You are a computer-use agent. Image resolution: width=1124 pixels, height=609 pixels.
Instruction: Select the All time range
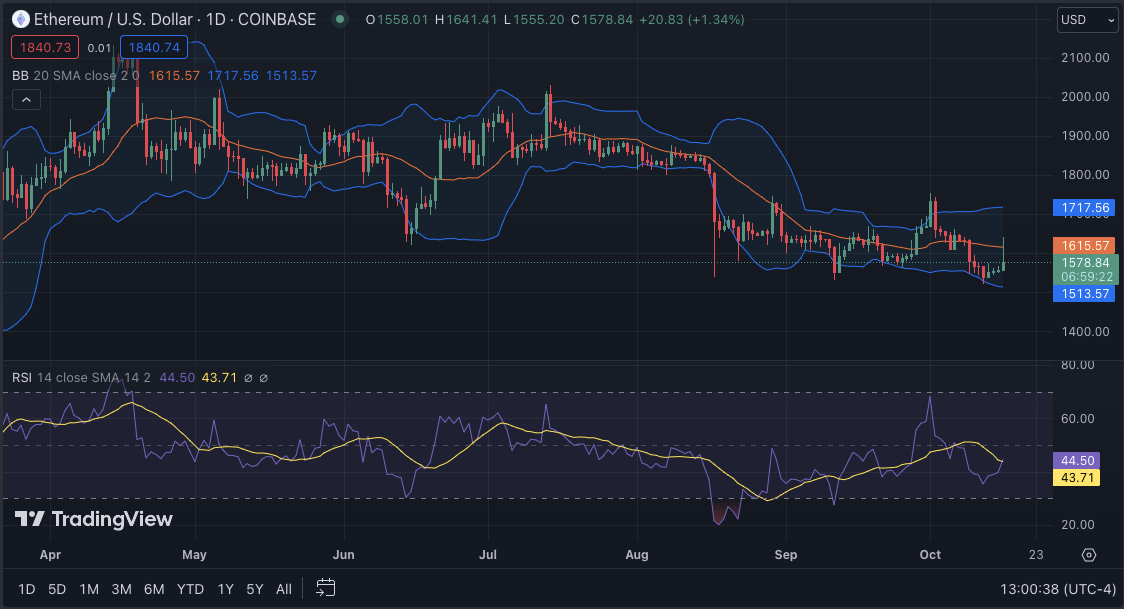click(x=284, y=589)
